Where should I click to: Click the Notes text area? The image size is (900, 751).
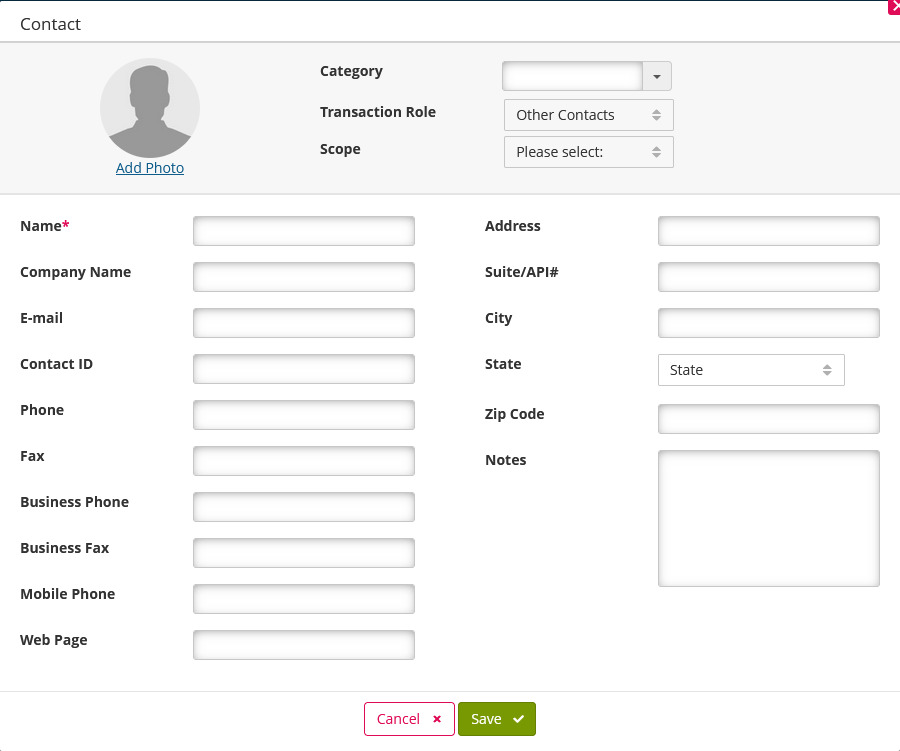coord(768,517)
